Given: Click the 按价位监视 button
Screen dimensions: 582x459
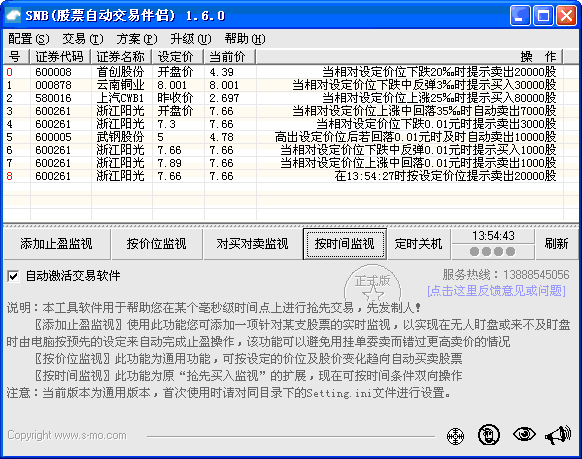Looking at the screenshot, I should [x=157, y=244].
